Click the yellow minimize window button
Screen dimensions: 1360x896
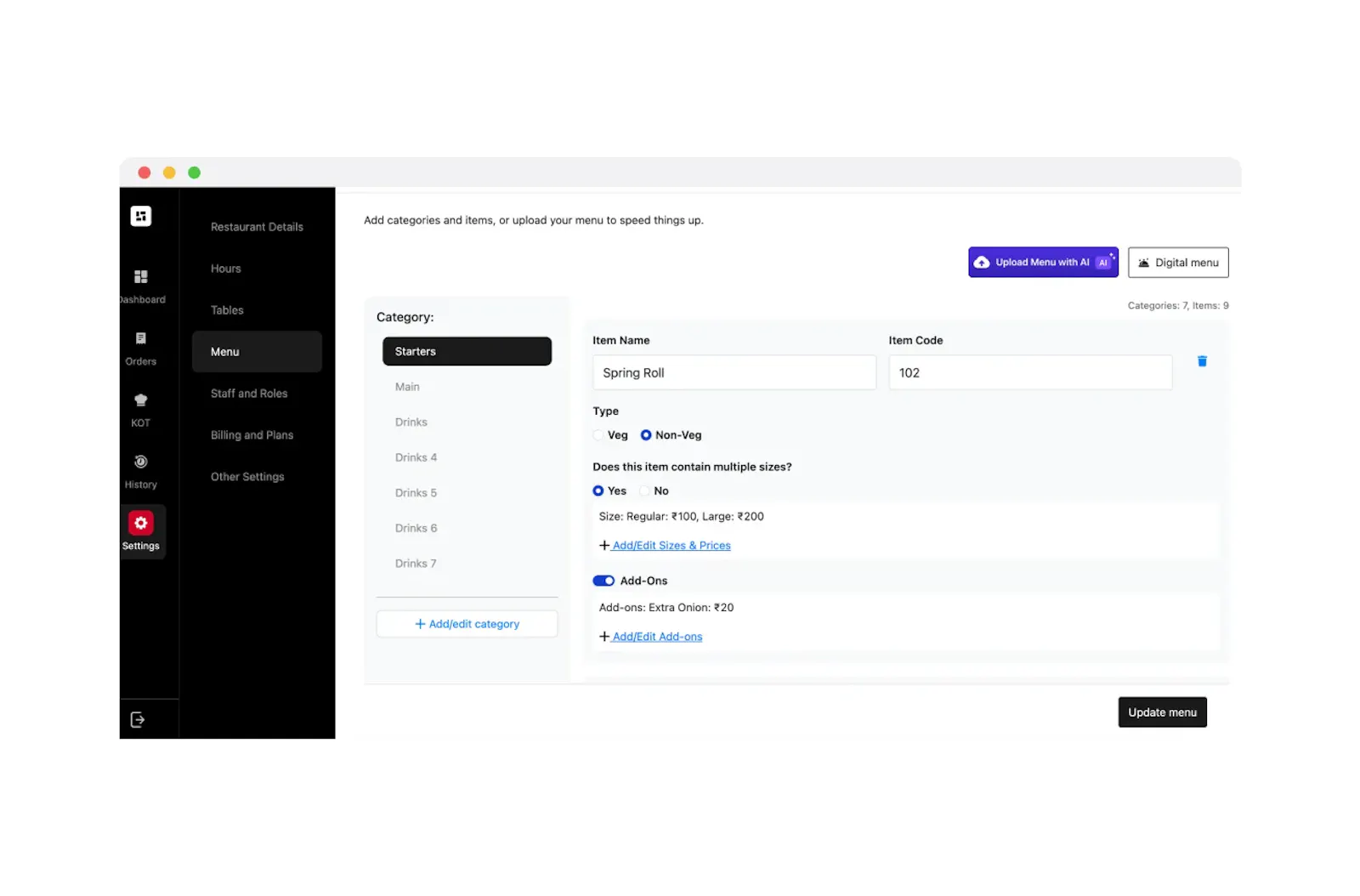point(169,173)
